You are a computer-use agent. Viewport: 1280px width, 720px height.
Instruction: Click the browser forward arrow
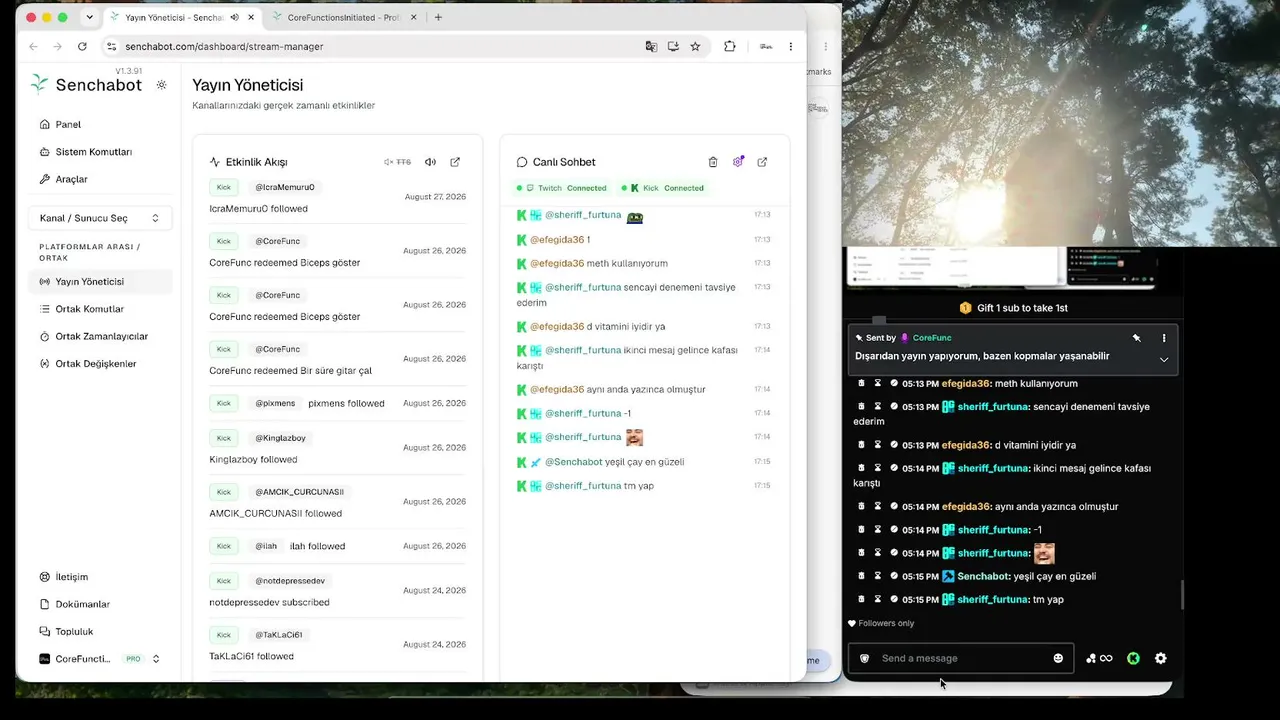coord(57,46)
